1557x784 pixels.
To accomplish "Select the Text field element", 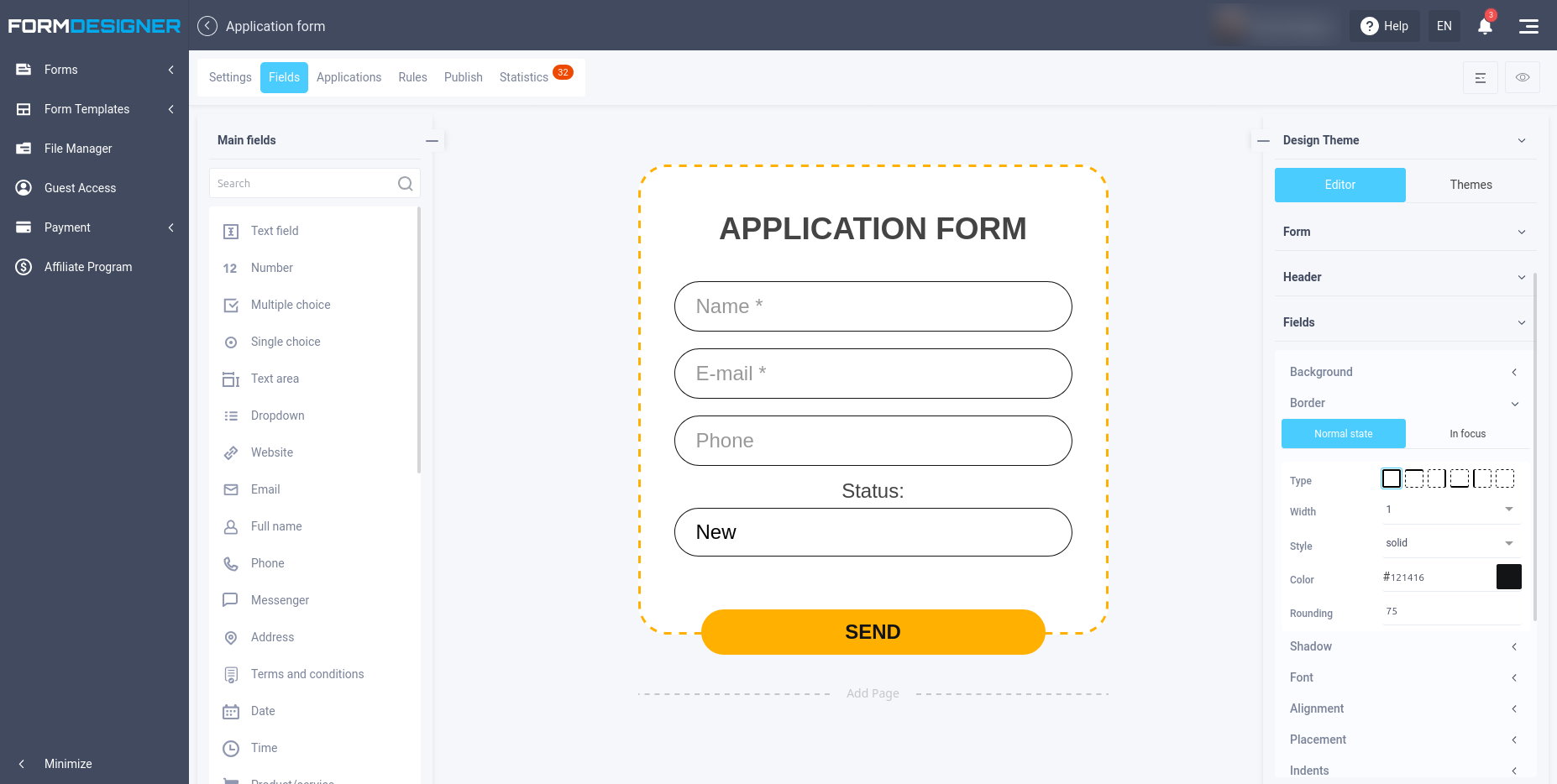I will (x=274, y=231).
